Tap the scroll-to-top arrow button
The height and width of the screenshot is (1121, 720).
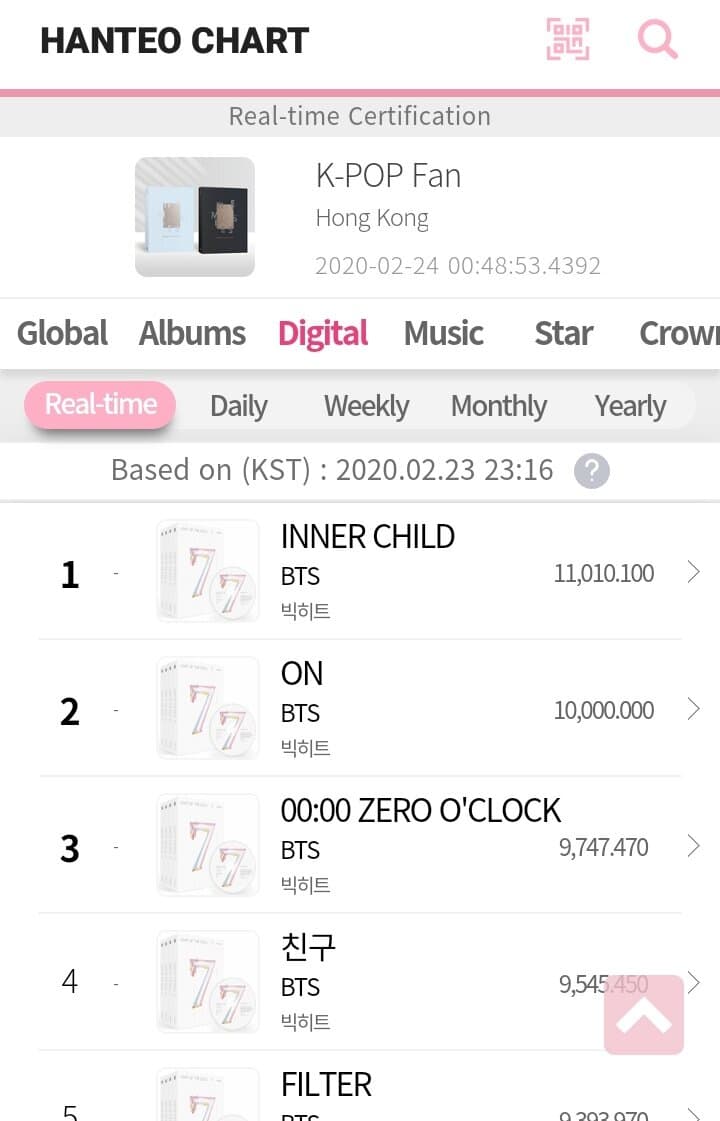644,1015
